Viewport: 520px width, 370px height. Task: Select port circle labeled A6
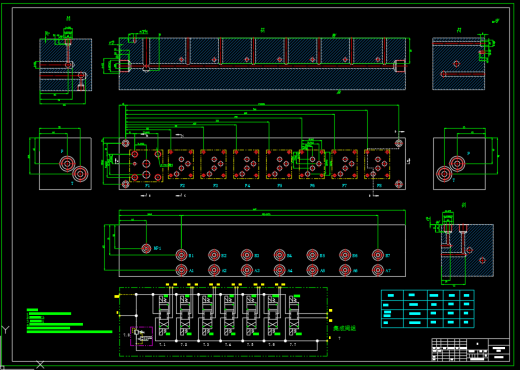pyautogui.click(x=345, y=270)
